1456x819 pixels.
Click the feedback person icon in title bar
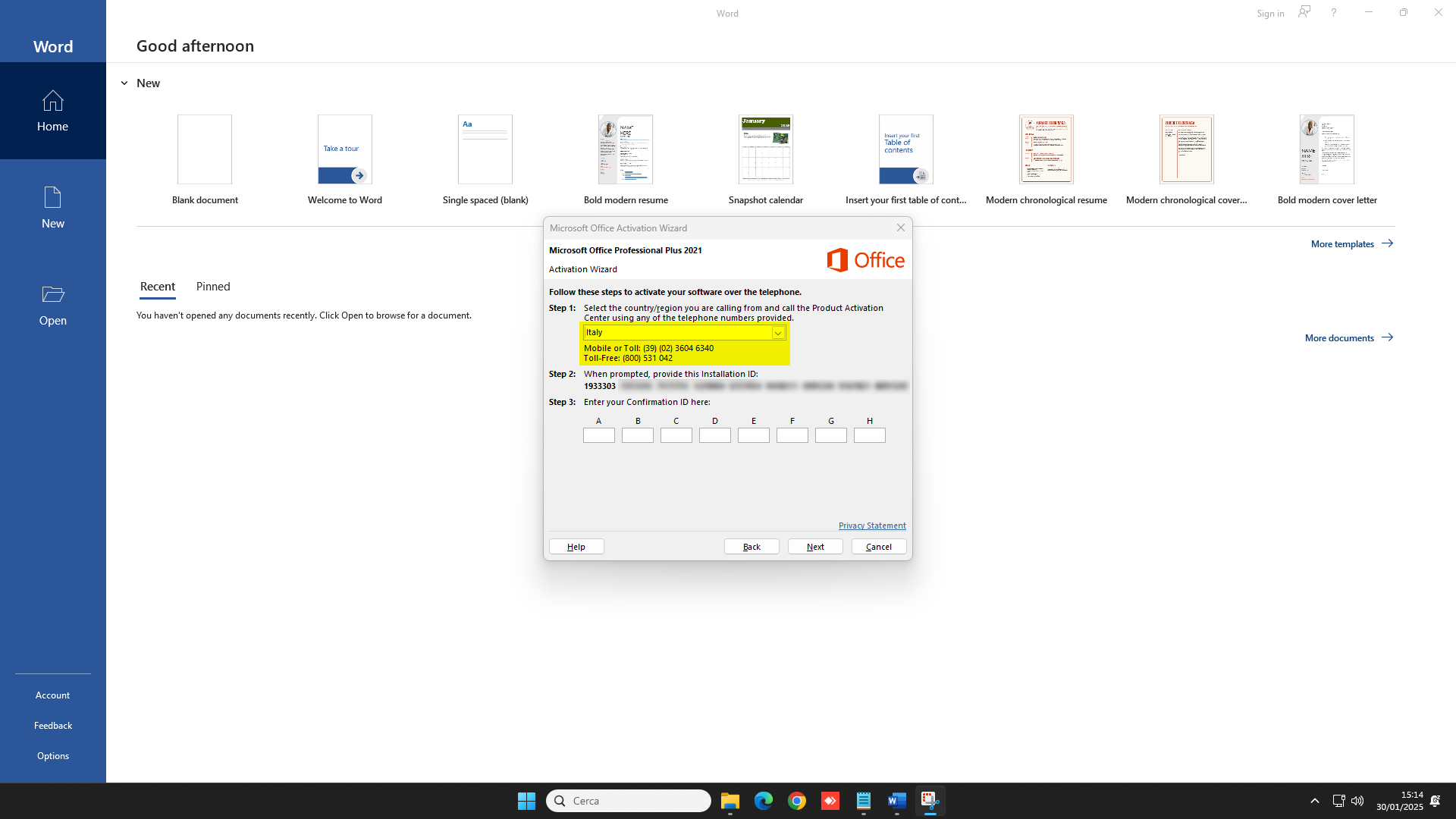pos(1304,12)
